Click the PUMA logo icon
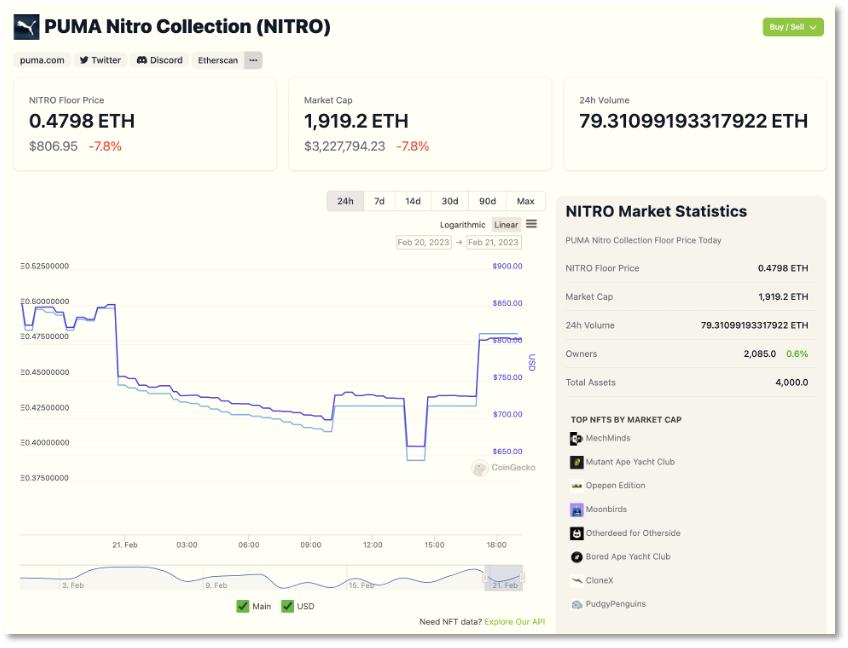Screen dimensions: 848x648 pos(27,27)
